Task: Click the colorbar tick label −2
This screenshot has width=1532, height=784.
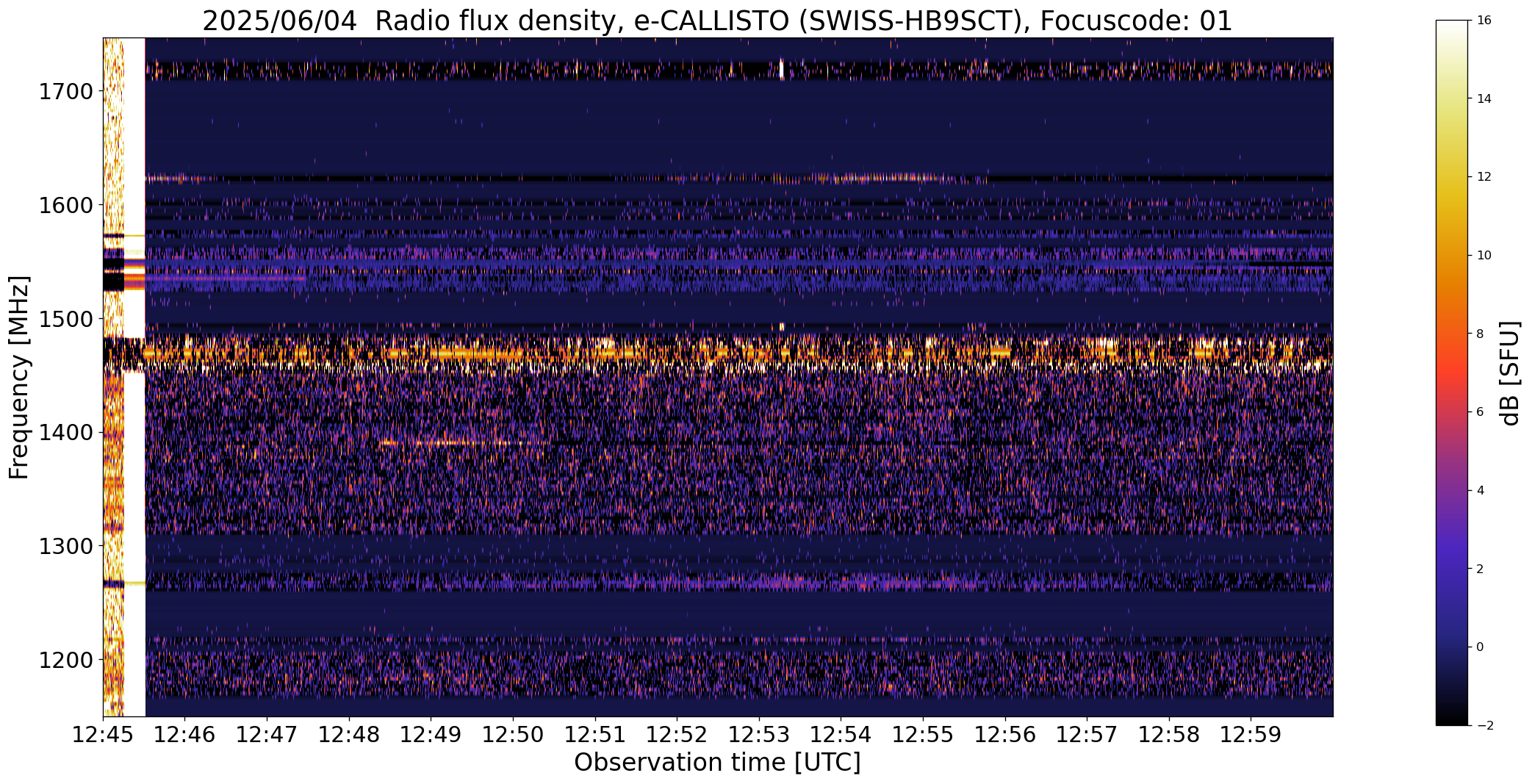Action: point(1484,725)
